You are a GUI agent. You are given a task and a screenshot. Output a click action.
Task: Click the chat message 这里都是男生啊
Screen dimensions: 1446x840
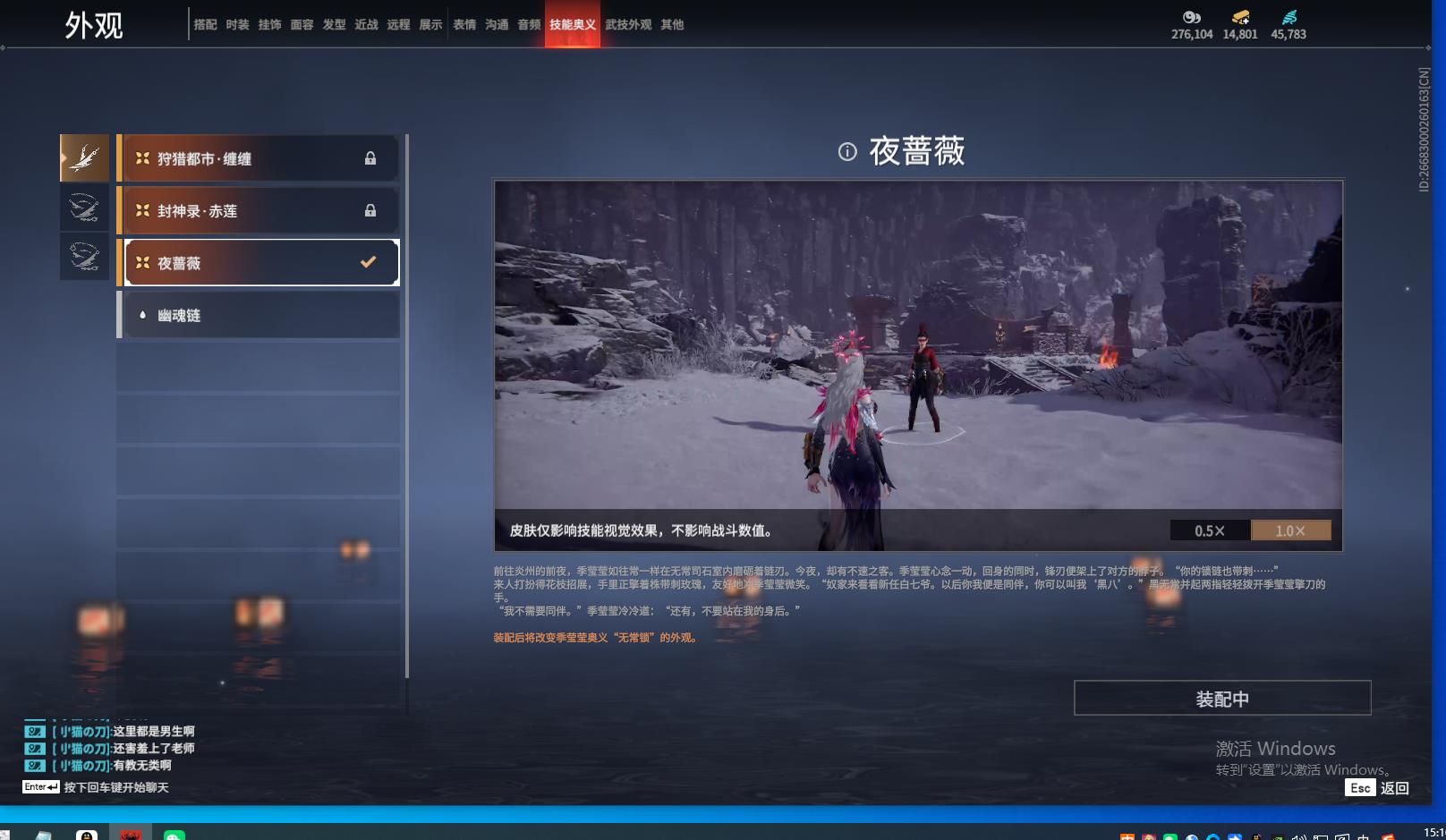coord(154,732)
